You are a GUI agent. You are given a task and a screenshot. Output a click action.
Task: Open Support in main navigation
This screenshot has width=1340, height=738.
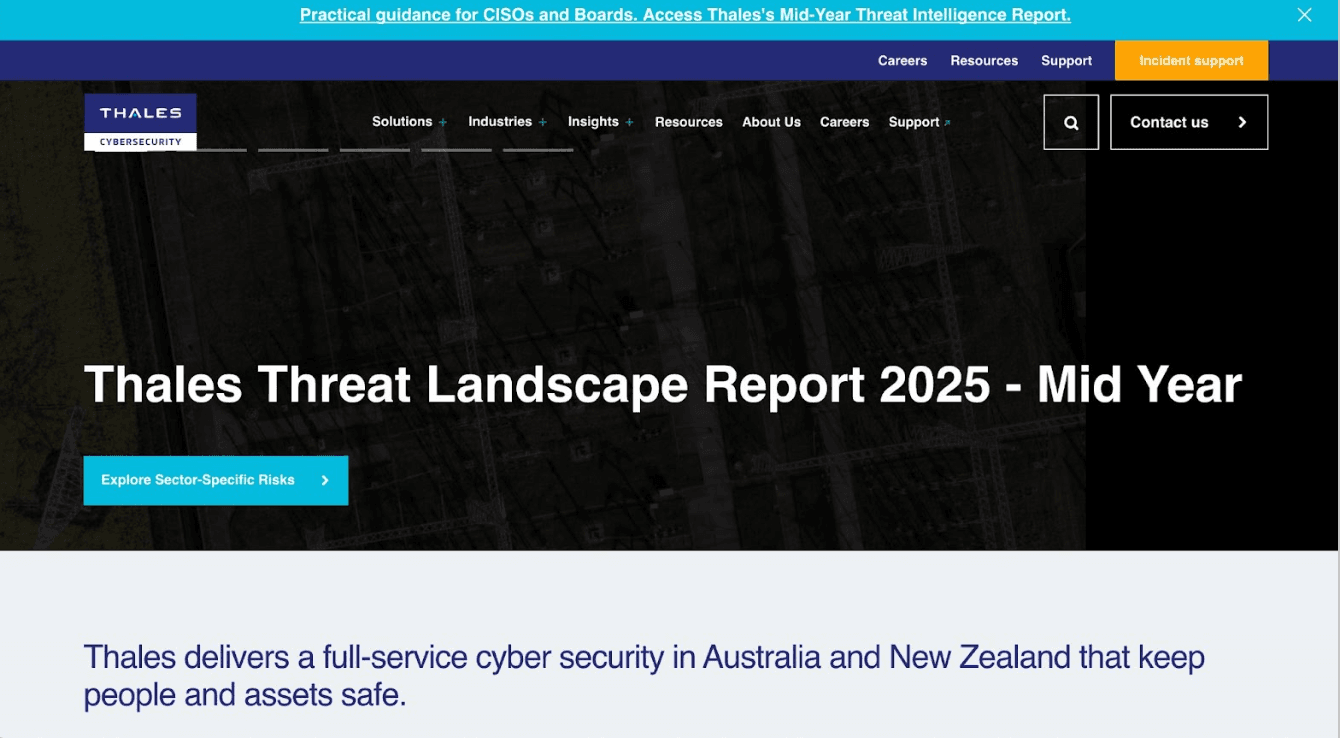pyautogui.click(x=914, y=122)
